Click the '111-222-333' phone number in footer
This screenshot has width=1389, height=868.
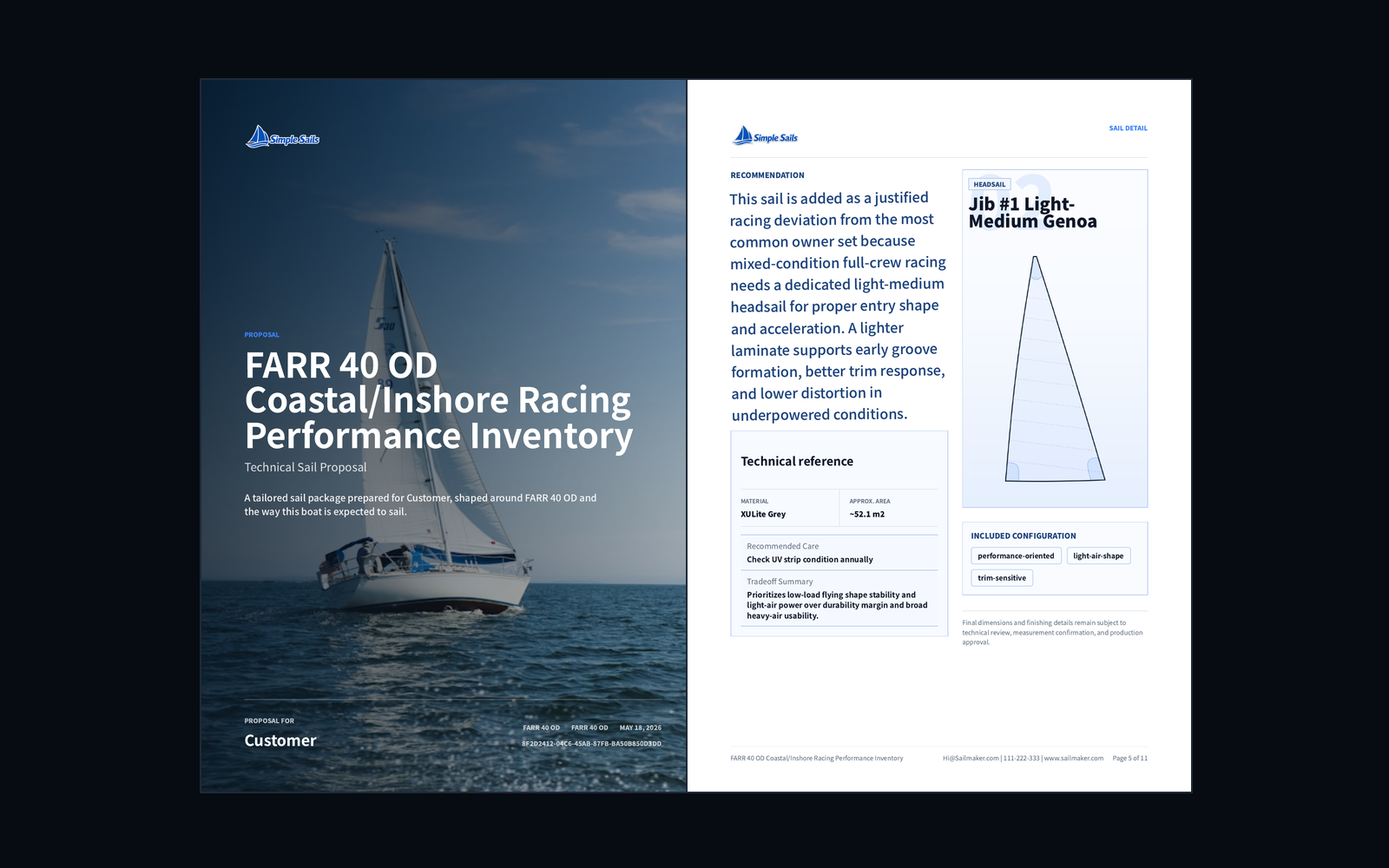coord(1021,759)
